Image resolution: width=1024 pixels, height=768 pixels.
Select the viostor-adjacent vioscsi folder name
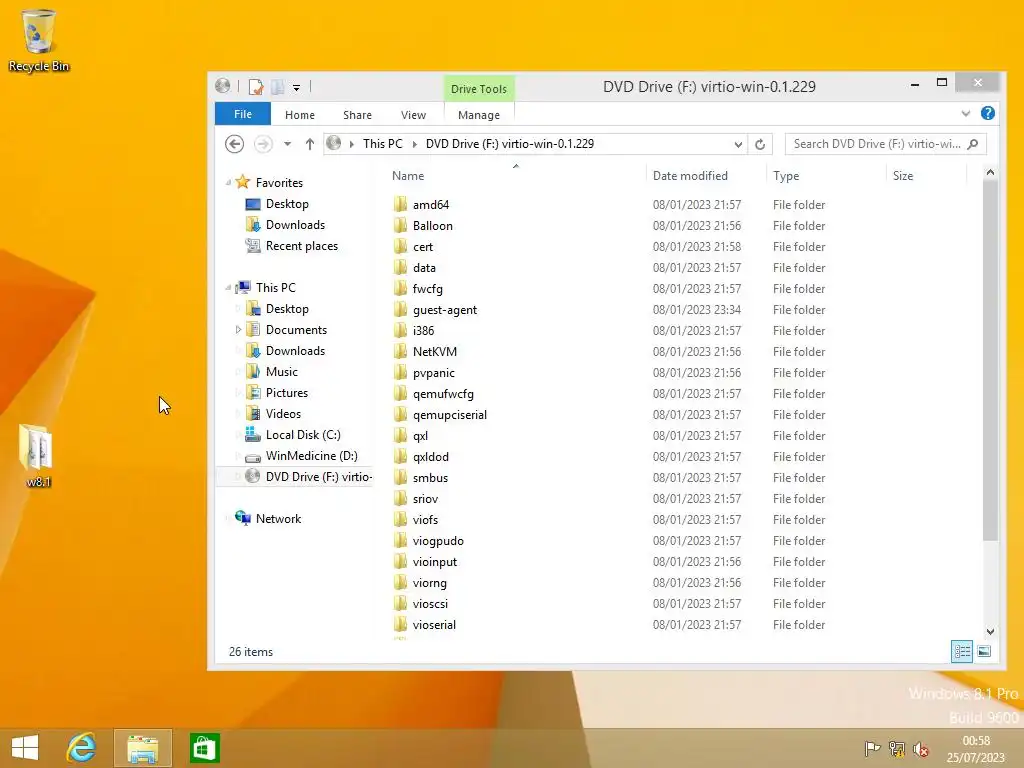point(430,603)
